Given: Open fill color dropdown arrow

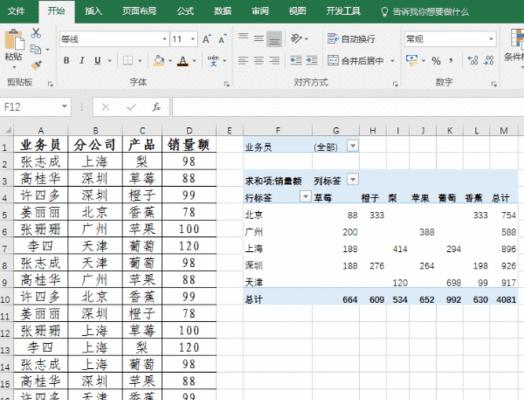Looking at the screenshot, I should click(170, 61).
